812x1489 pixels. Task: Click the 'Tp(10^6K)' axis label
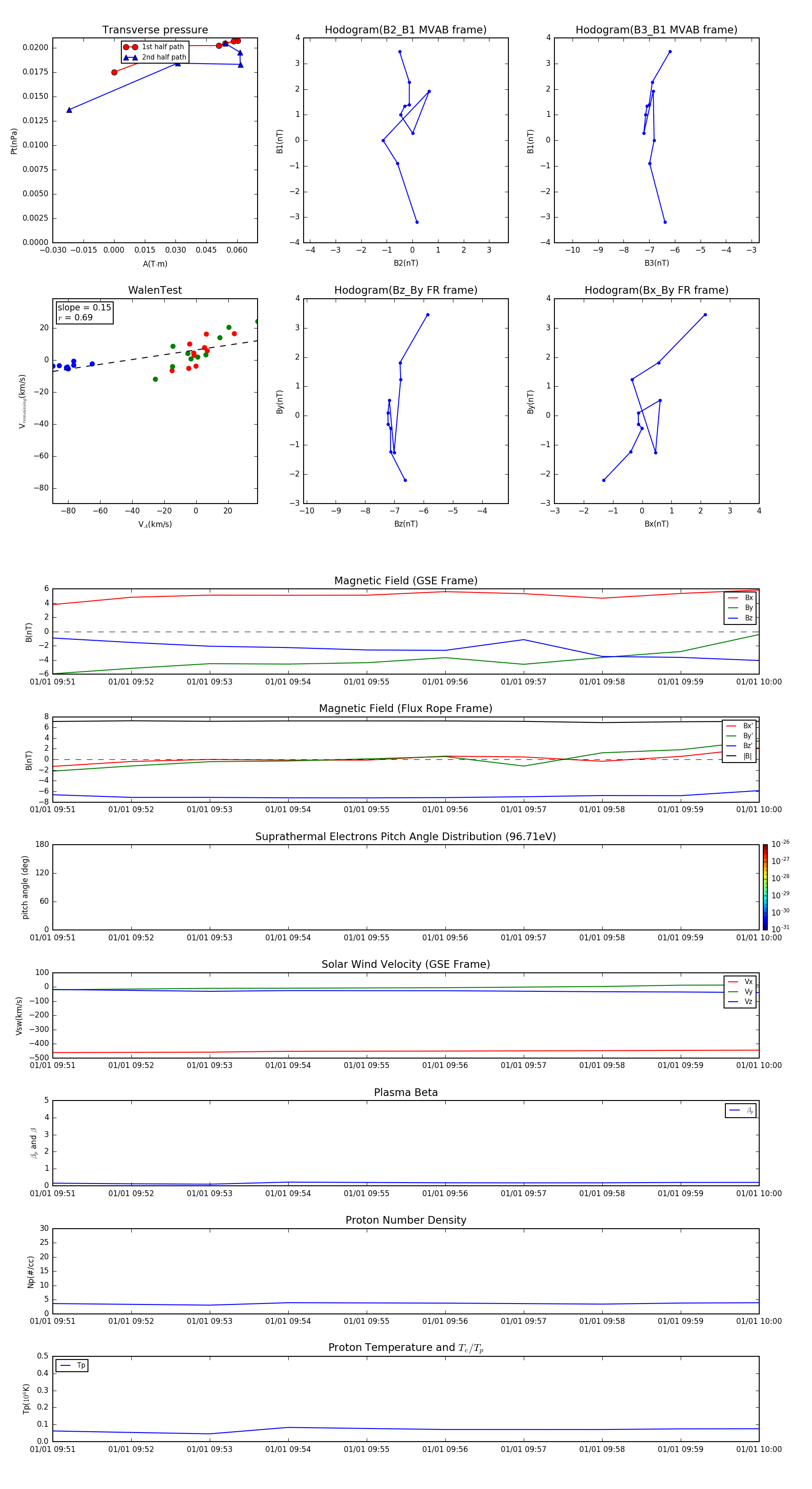(x=26, y=1399)
